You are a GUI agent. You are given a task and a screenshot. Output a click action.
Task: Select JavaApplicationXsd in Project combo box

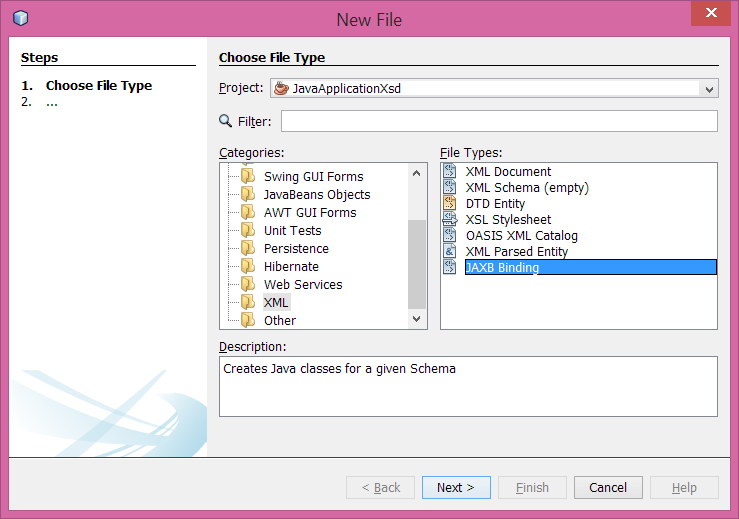tap(494, 88)
